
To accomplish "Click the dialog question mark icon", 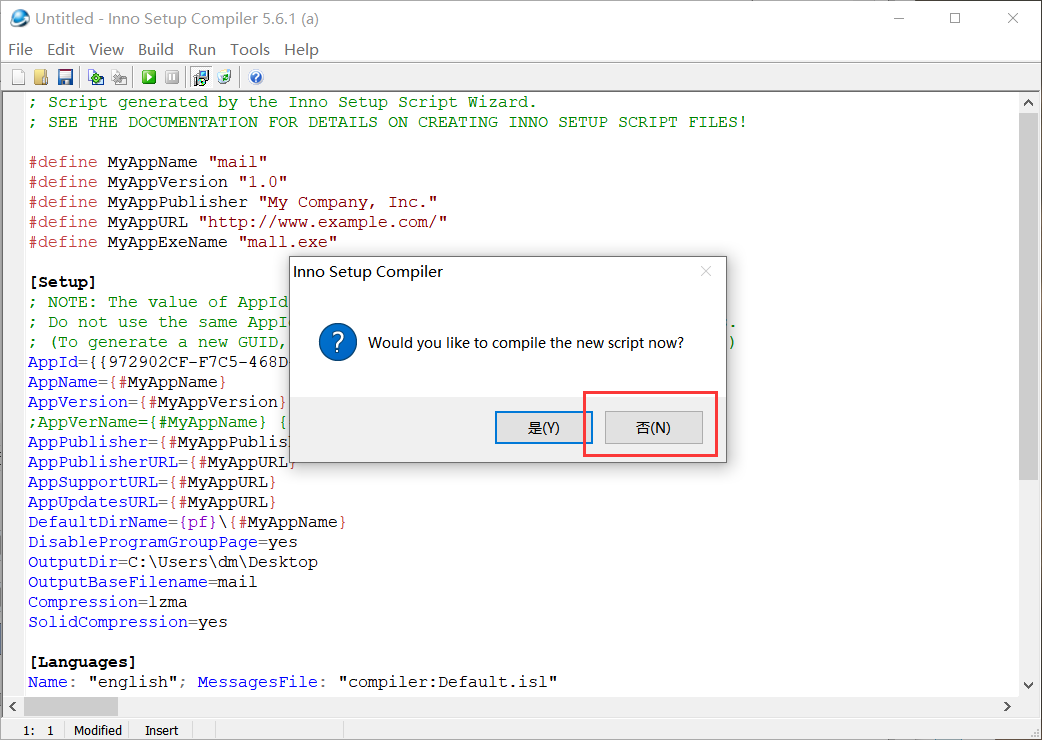I will tap(338, 343).
